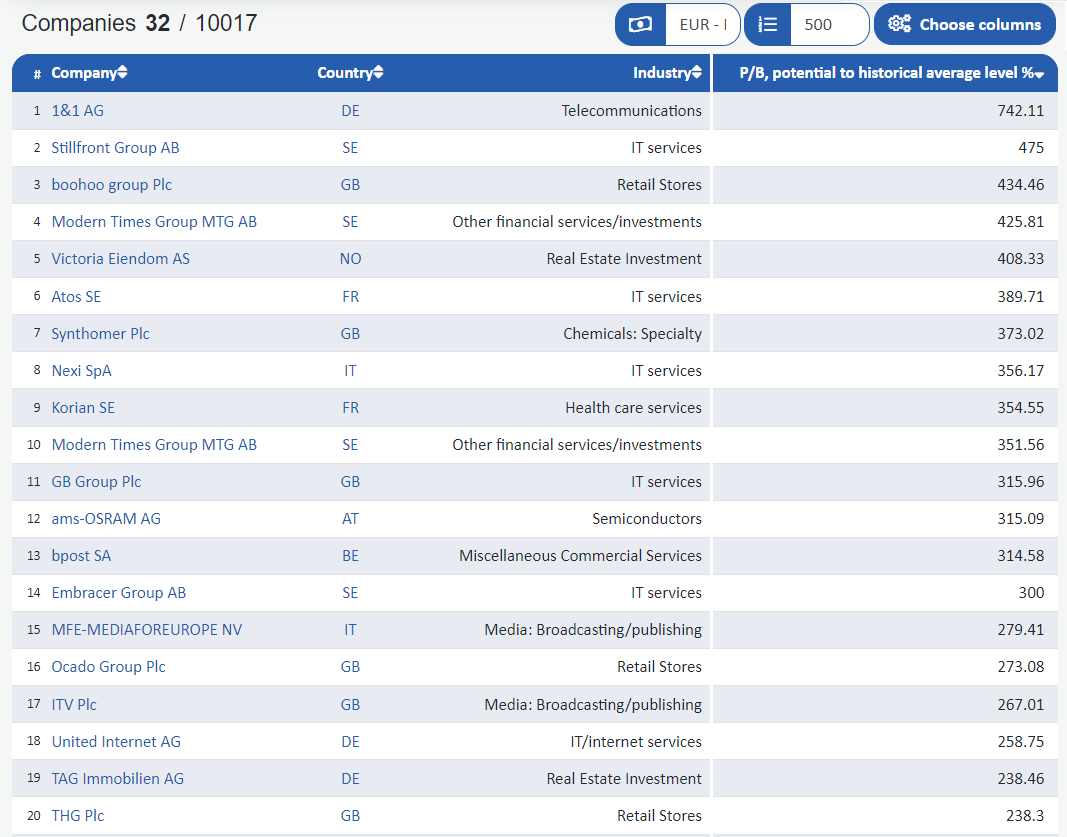Click the 279.41 P/B value
The height and width of the screenshot is (837, 1067).
point(1020,629)
